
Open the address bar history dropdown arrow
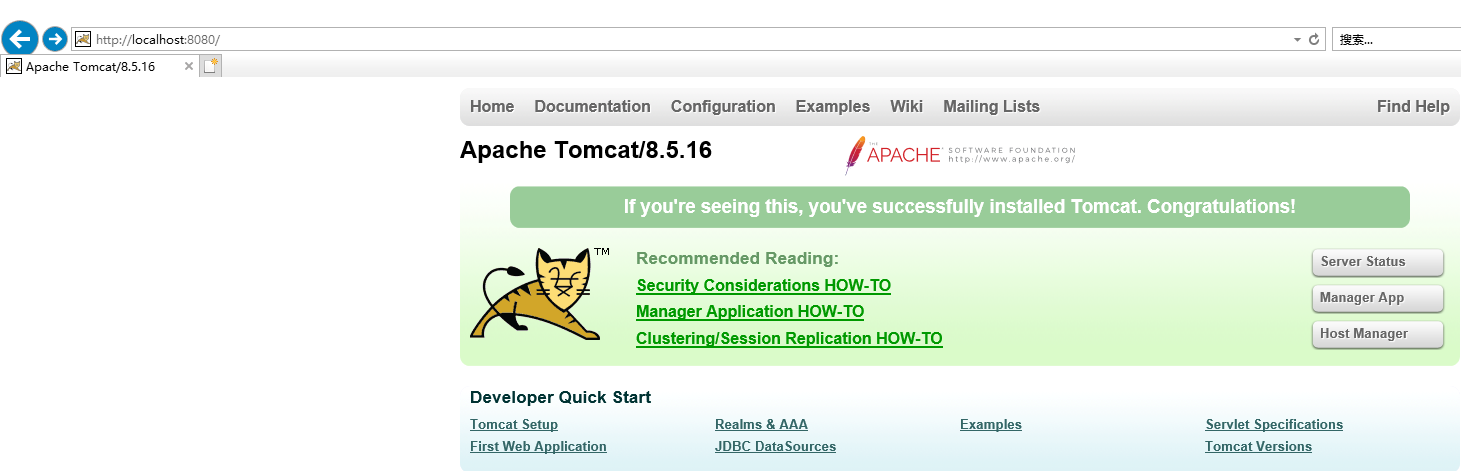pyautogui.click(x=1297, y=40)
